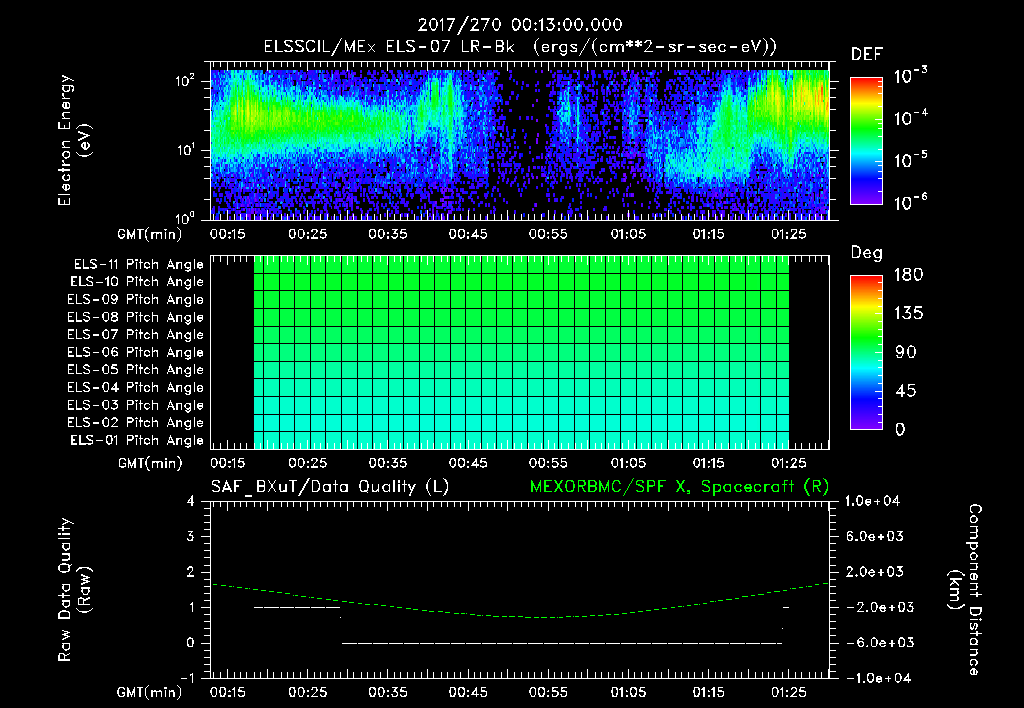Viewport: 1024px width, 708px height.
Task: Click the 6.0e+03 Component Distance tick label
Action: pyautogui.click(x=875, y=536)
